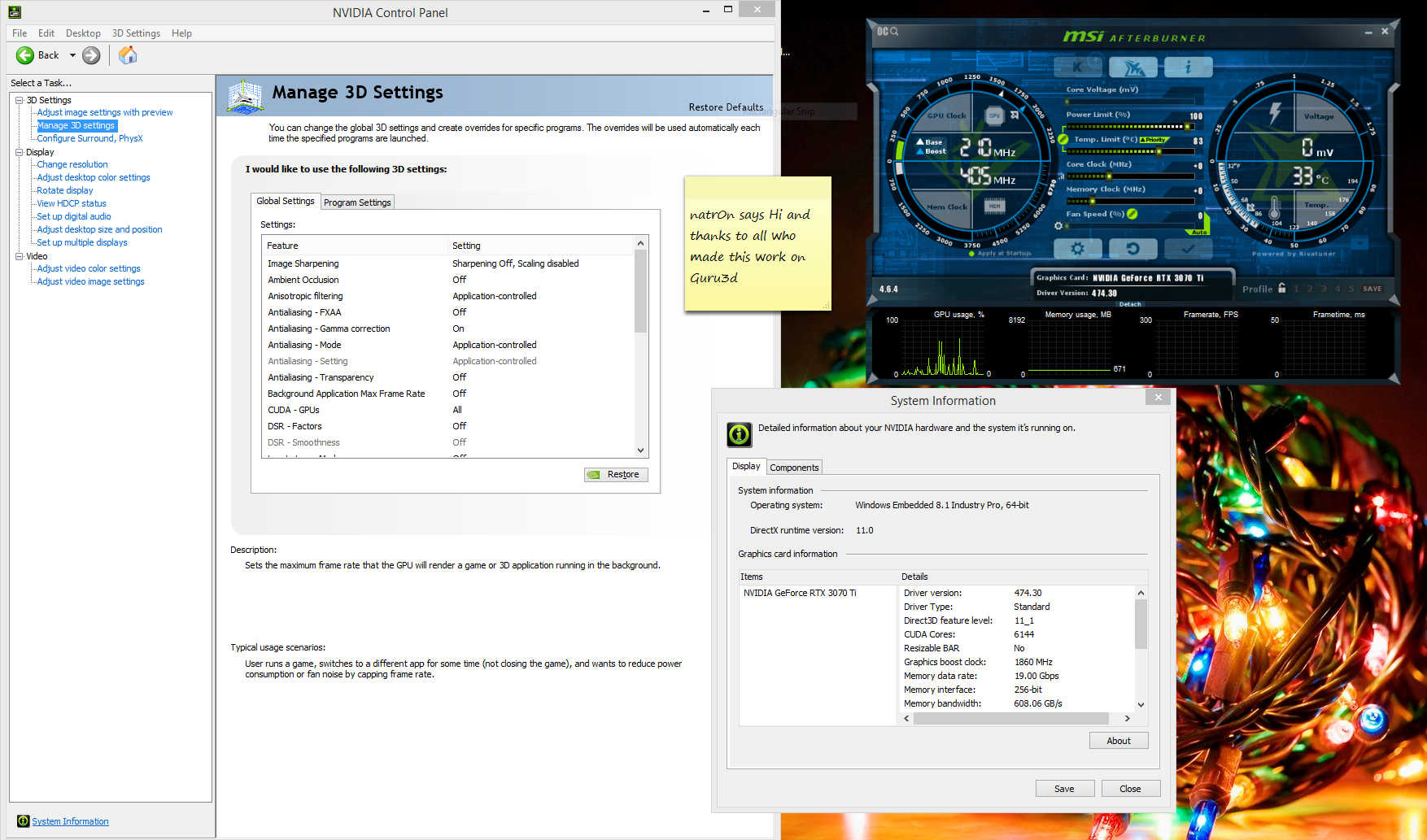Open Afterburner settings gear button
Viewport: 1427px width, 840px height.
pyautogui.click(x=1078, y=248)
